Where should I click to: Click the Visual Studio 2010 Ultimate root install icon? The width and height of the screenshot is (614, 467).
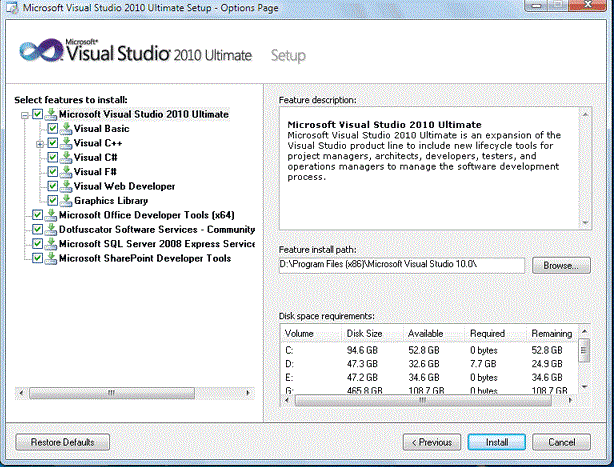coord(51,114)
